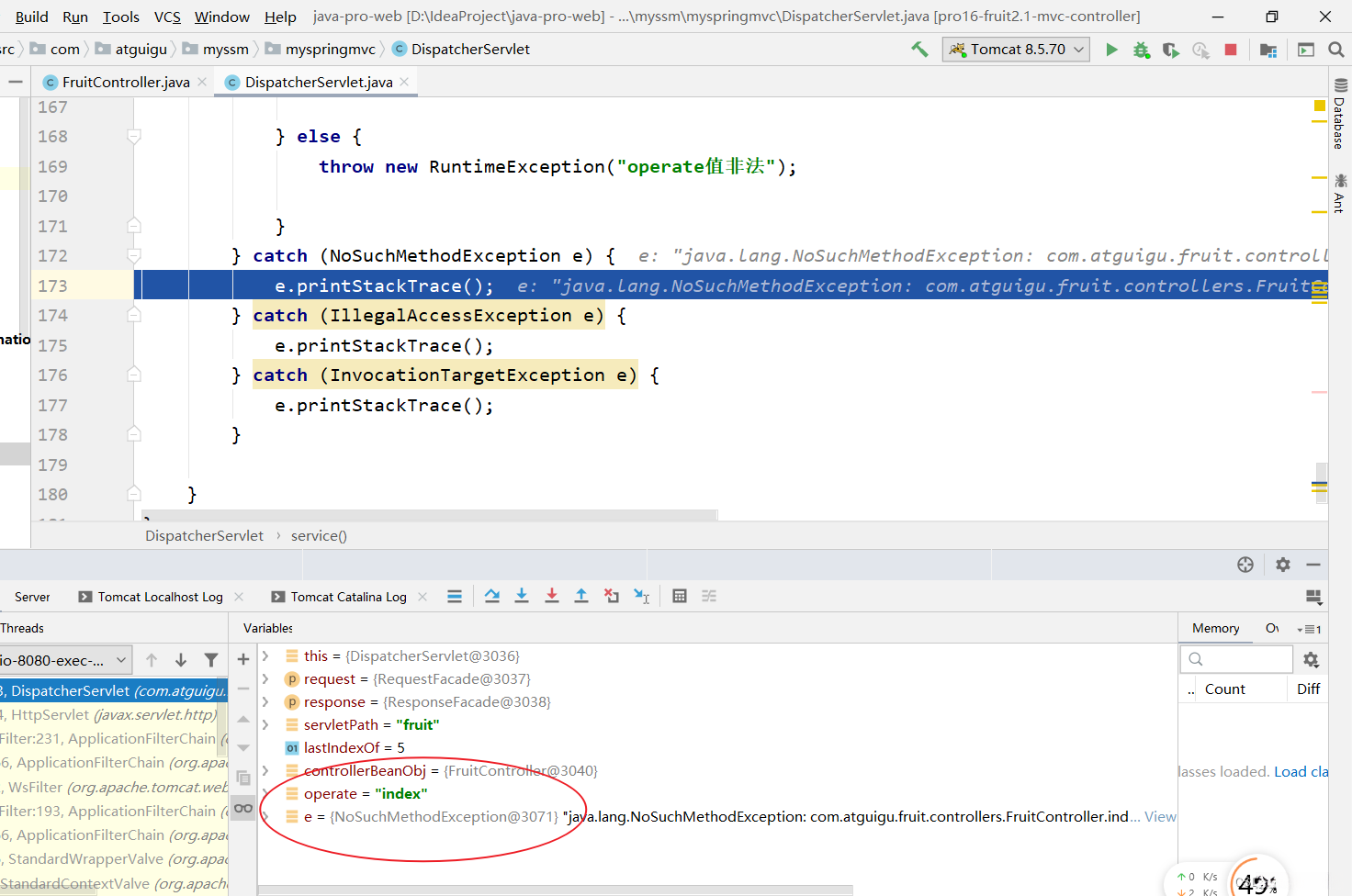Click the Load classes link

(x=1301, y=772)
